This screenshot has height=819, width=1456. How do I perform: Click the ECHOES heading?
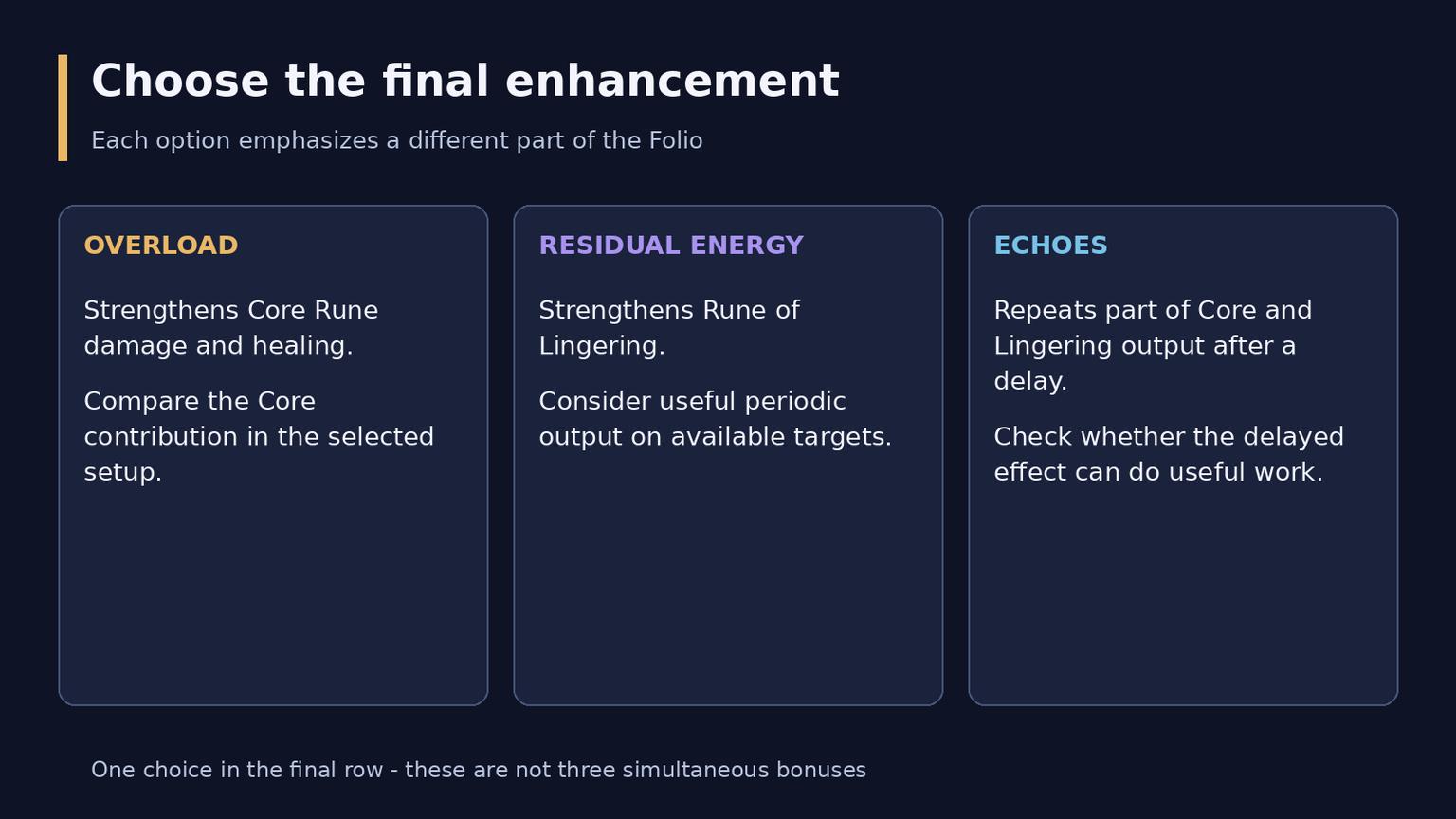(1050, 246)
